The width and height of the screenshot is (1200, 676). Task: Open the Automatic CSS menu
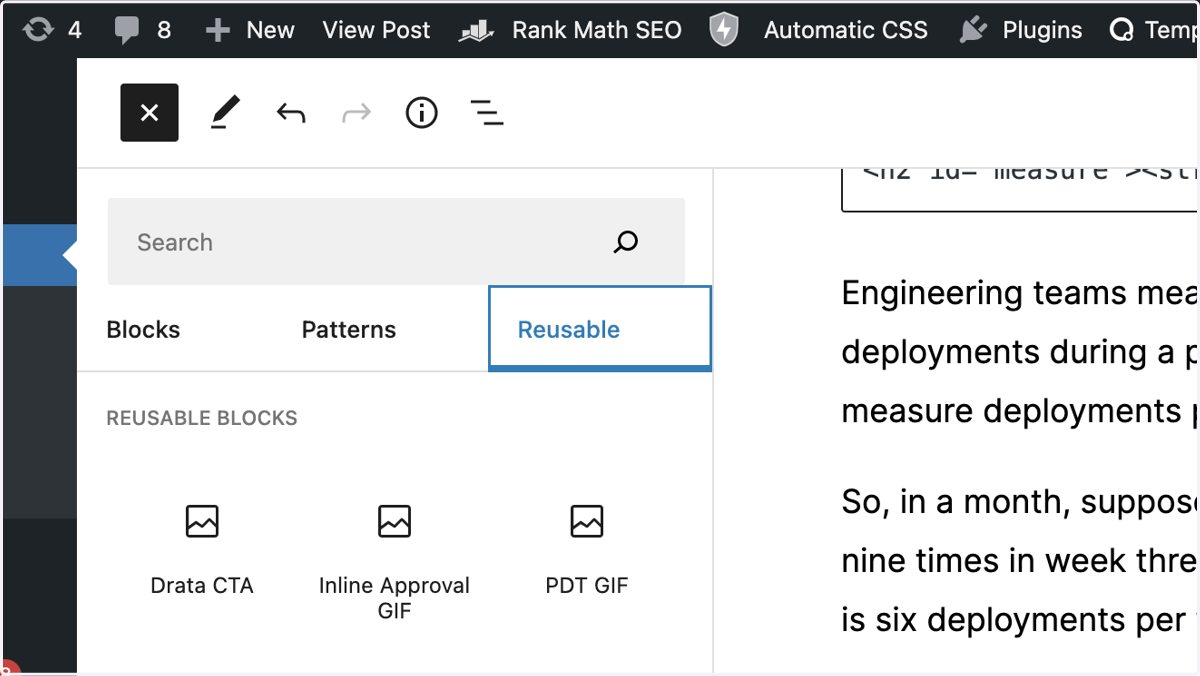click(x=818, y=30)
